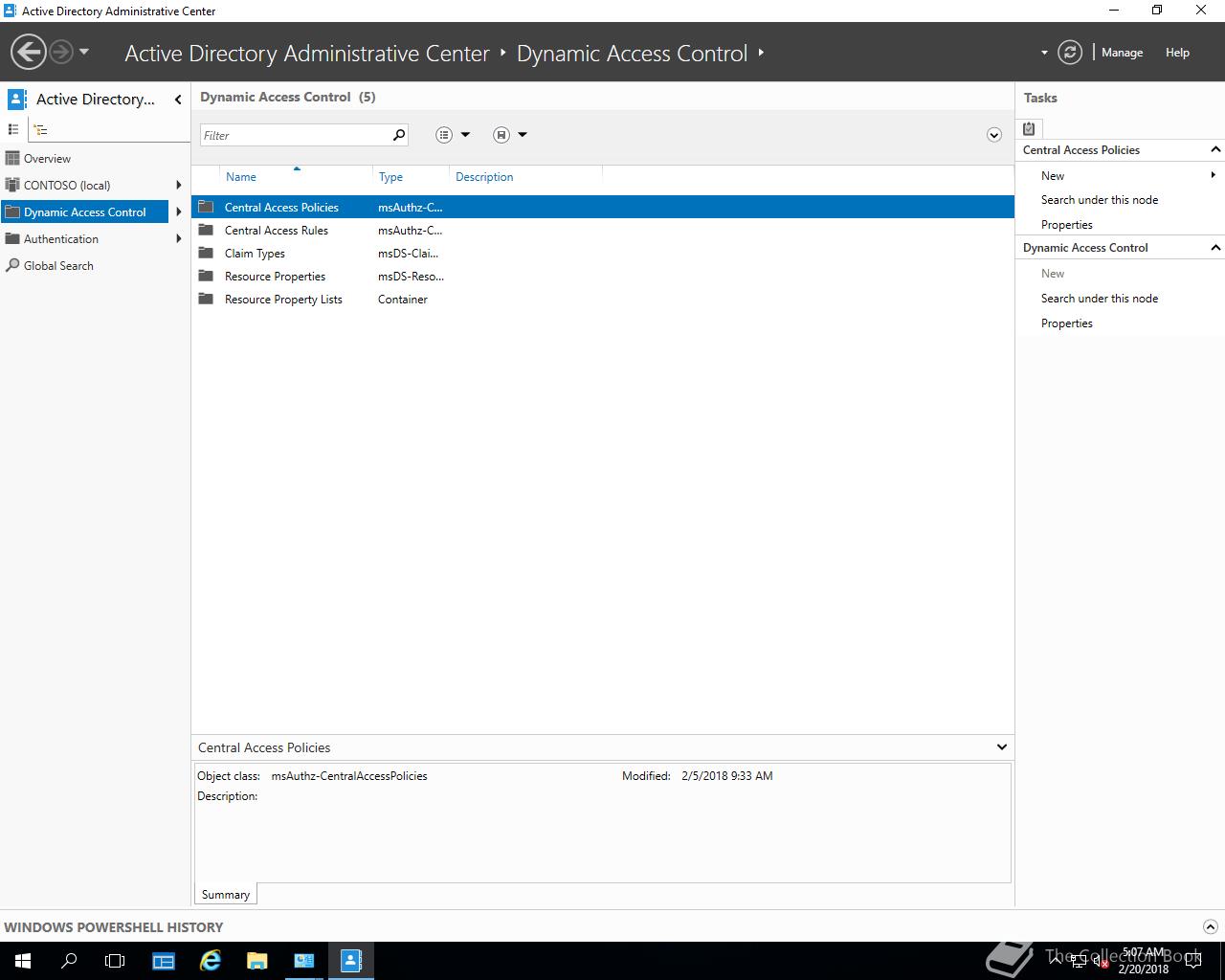Collapse Dynamic Access Control tasks section
Image resolution: width=1225 pixels, height=980 pixels.
[1215, 248]
